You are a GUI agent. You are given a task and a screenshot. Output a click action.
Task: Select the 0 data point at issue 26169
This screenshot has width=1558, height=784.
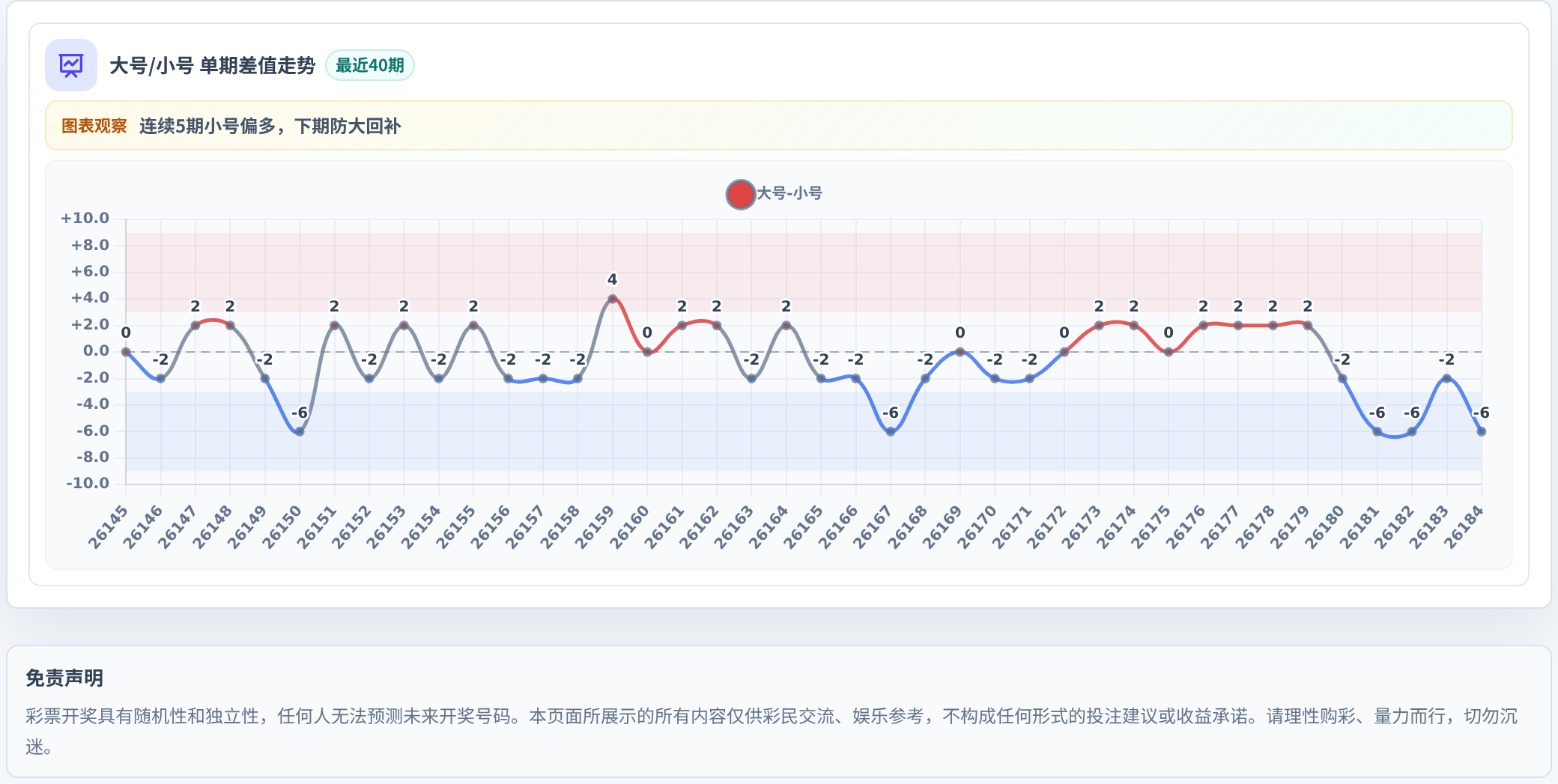[960, 352]
